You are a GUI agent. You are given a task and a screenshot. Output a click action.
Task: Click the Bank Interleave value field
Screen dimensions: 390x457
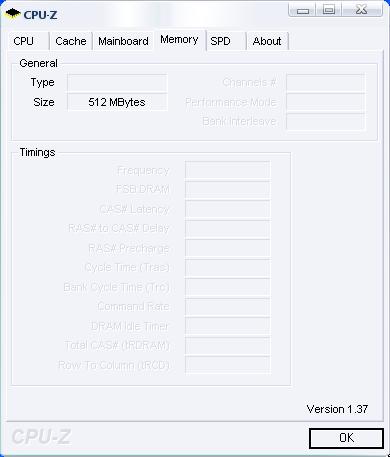tap(325, 121)
